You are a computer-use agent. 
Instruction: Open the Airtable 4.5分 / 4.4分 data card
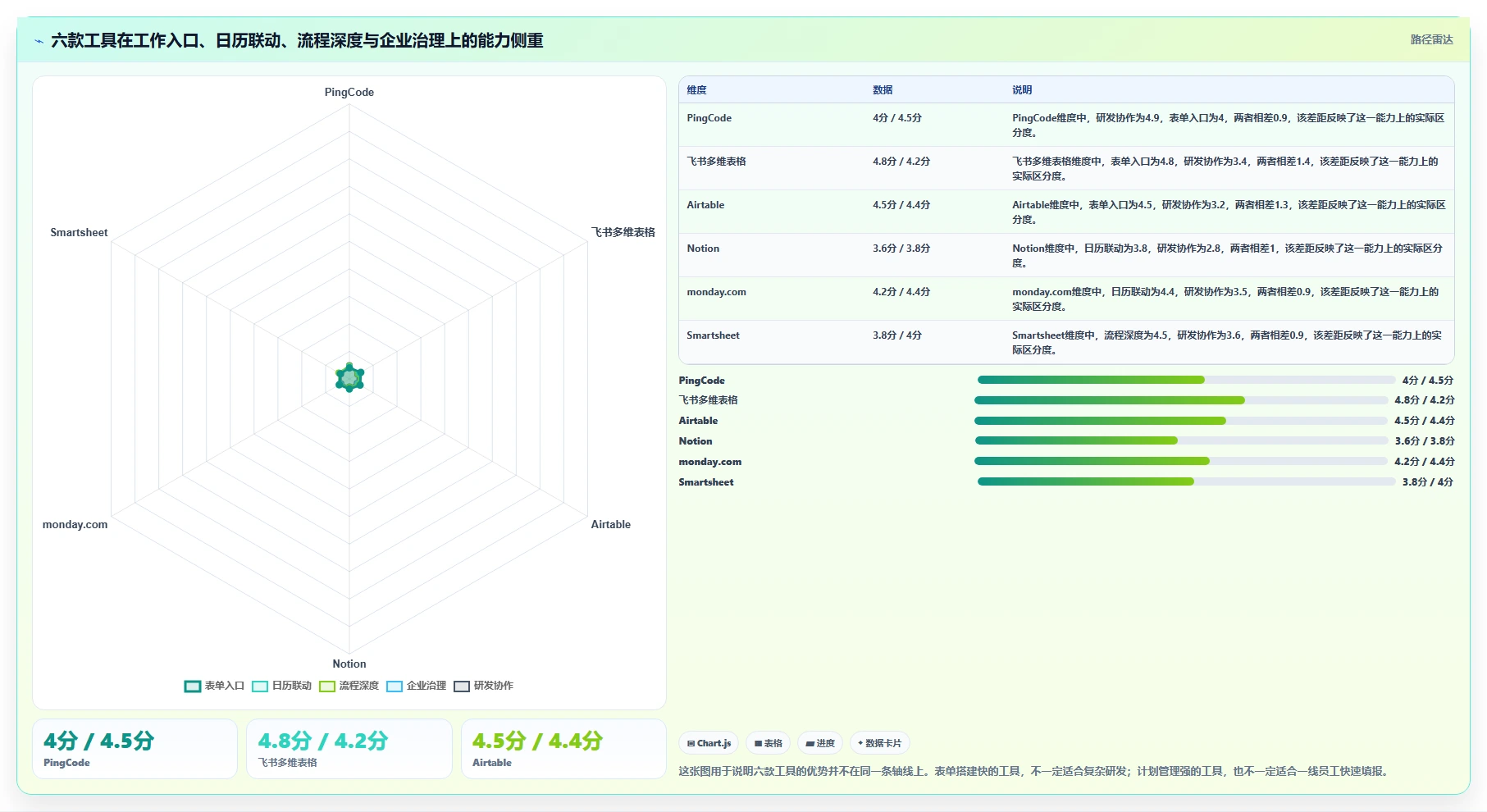pyautogui.click(x=563, y=749)
